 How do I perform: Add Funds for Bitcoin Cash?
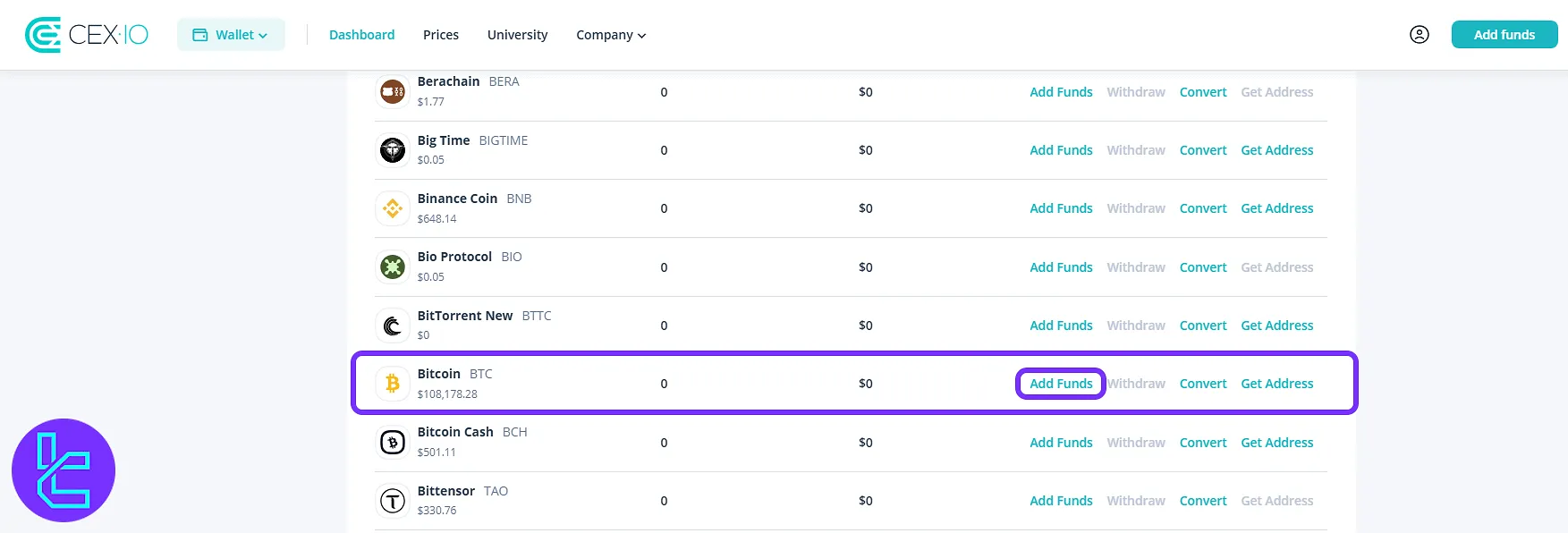1061,443
